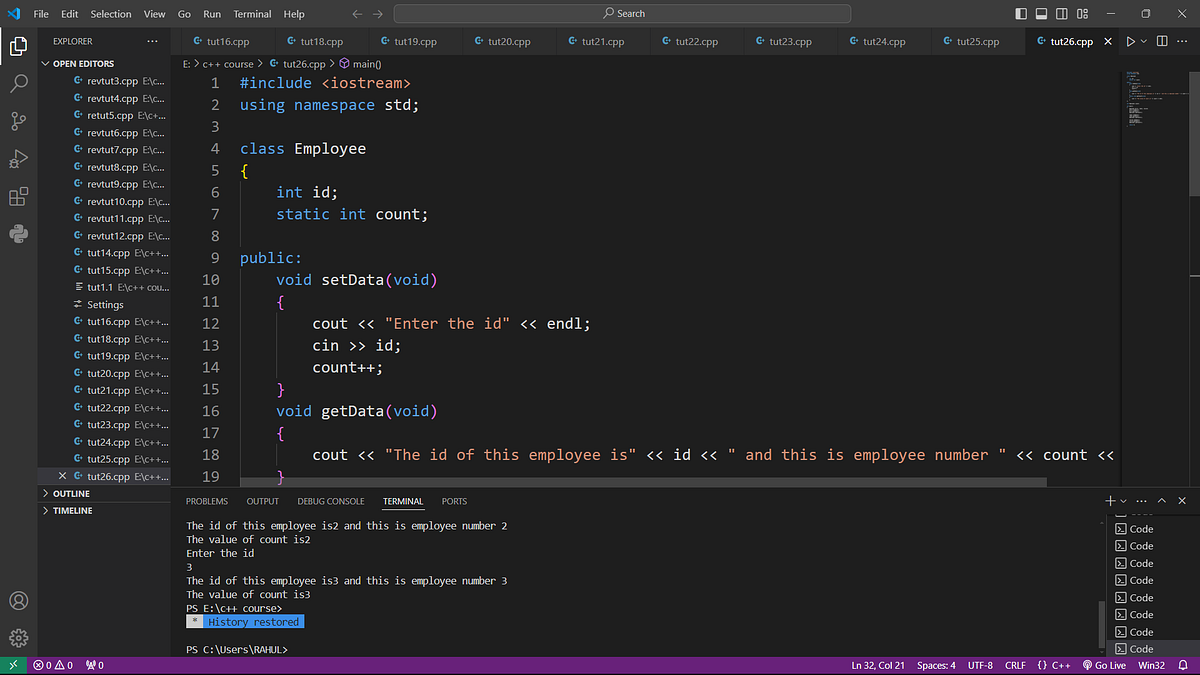Open the Run and Debug view

(18, 158)
